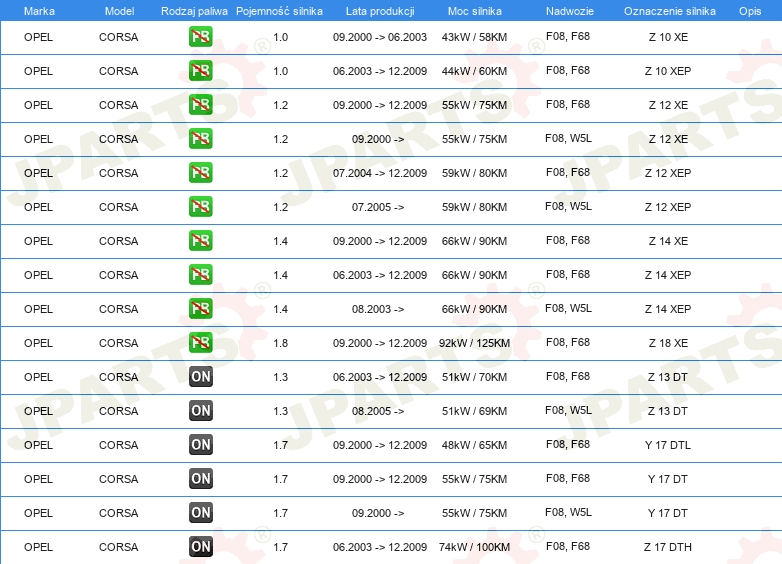Click the Moc silnika column header
Viewport: 782px width, 564px height.
tap(474, 11)
